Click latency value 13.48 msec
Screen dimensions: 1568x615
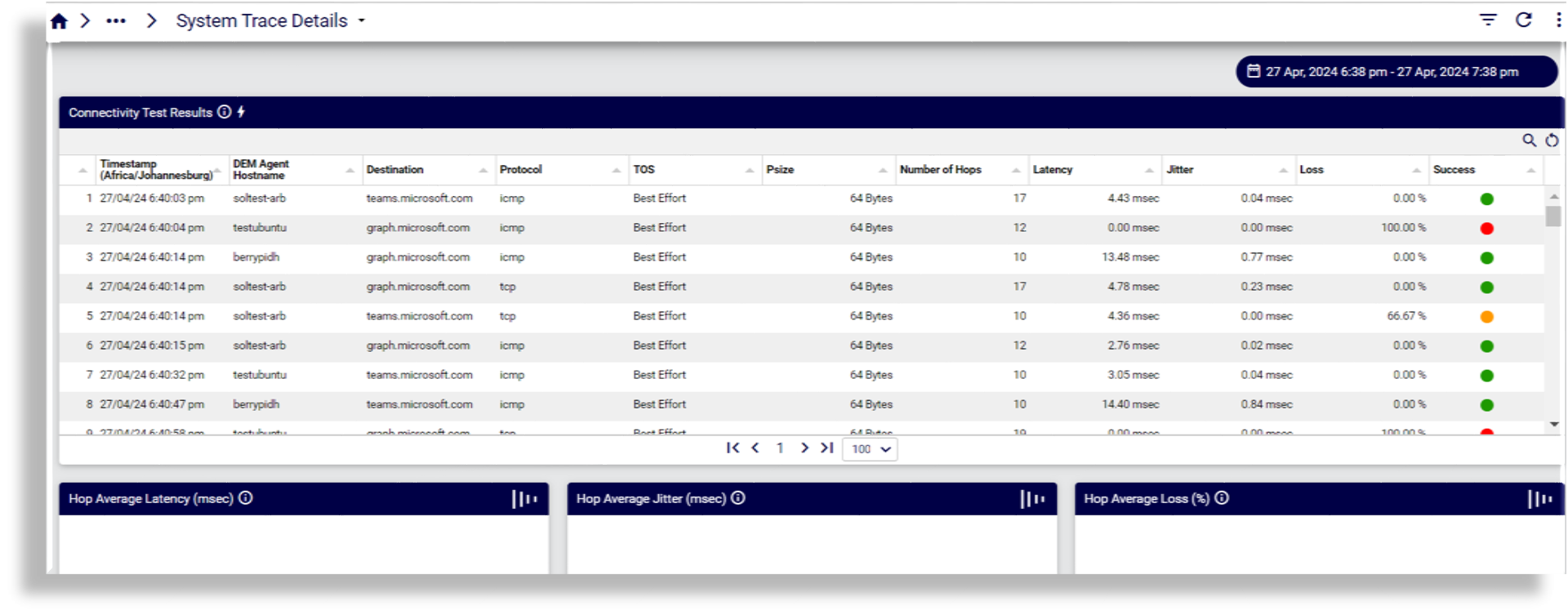click(1130, 257)
